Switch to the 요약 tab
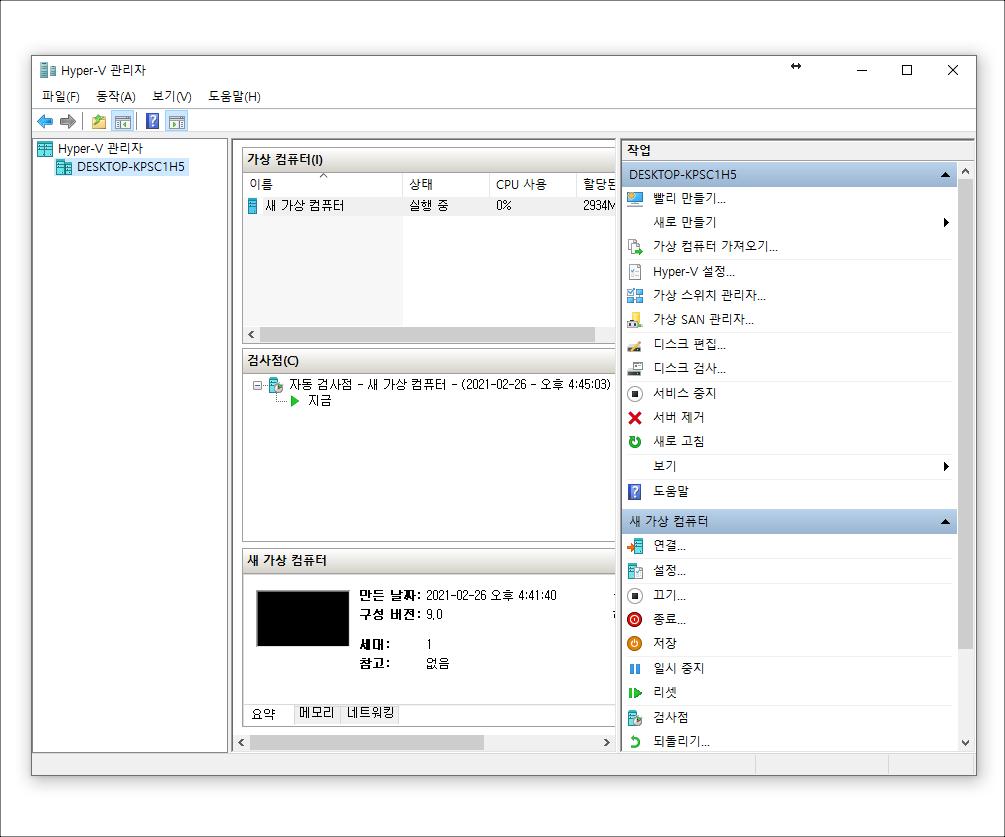The width and height of the screenshot is (1005, 837). pyautogui.click(x=263, y=714)
